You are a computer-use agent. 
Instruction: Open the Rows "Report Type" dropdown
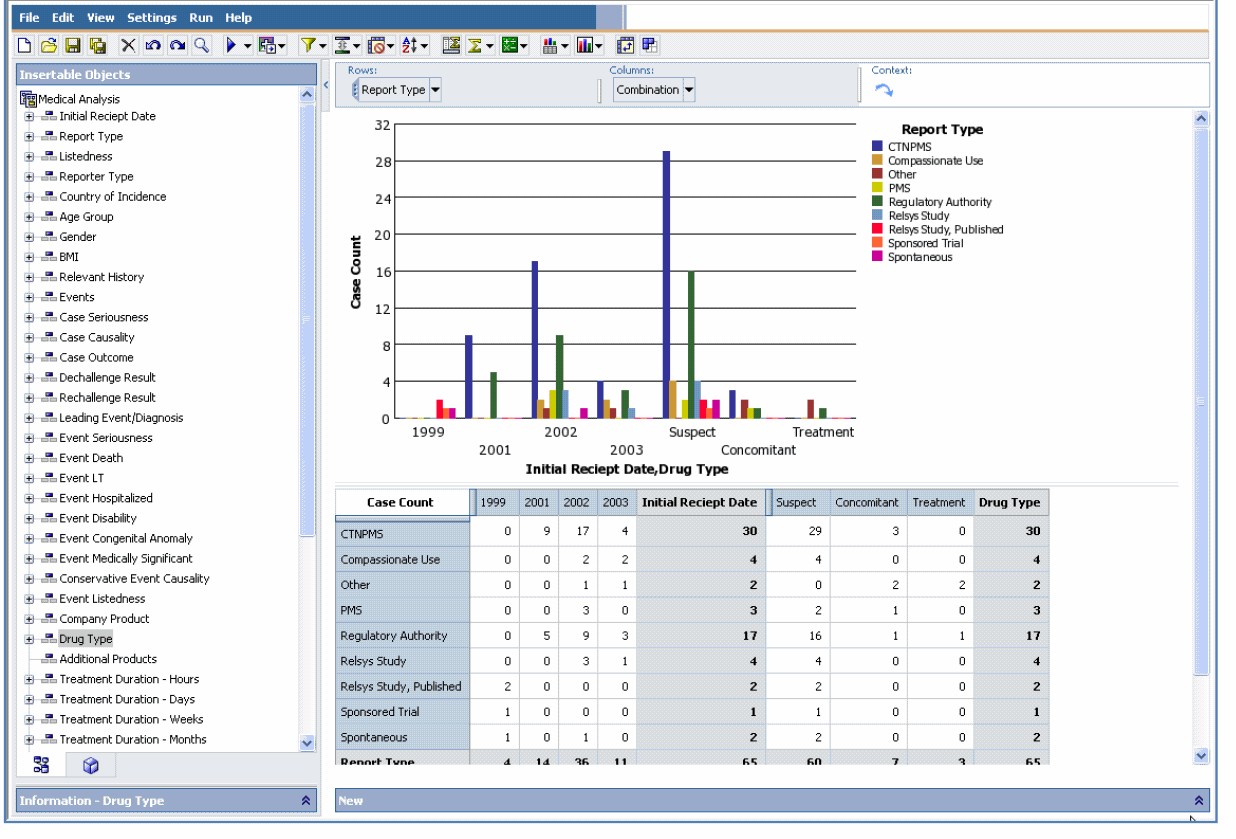point(436,89)
